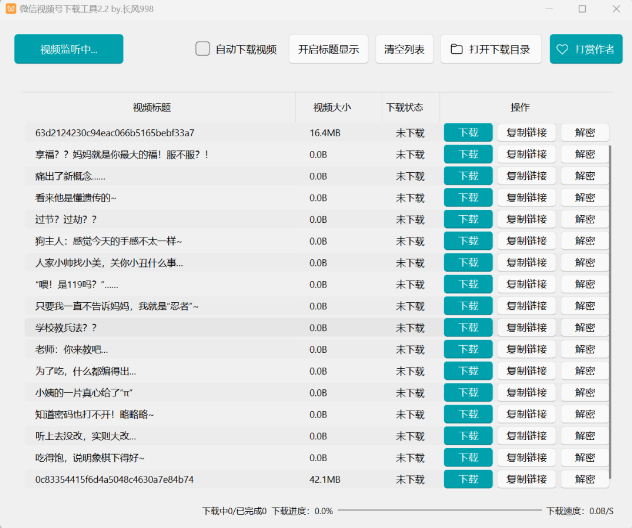Click the app logo icon in title bar

click(10, 8)
